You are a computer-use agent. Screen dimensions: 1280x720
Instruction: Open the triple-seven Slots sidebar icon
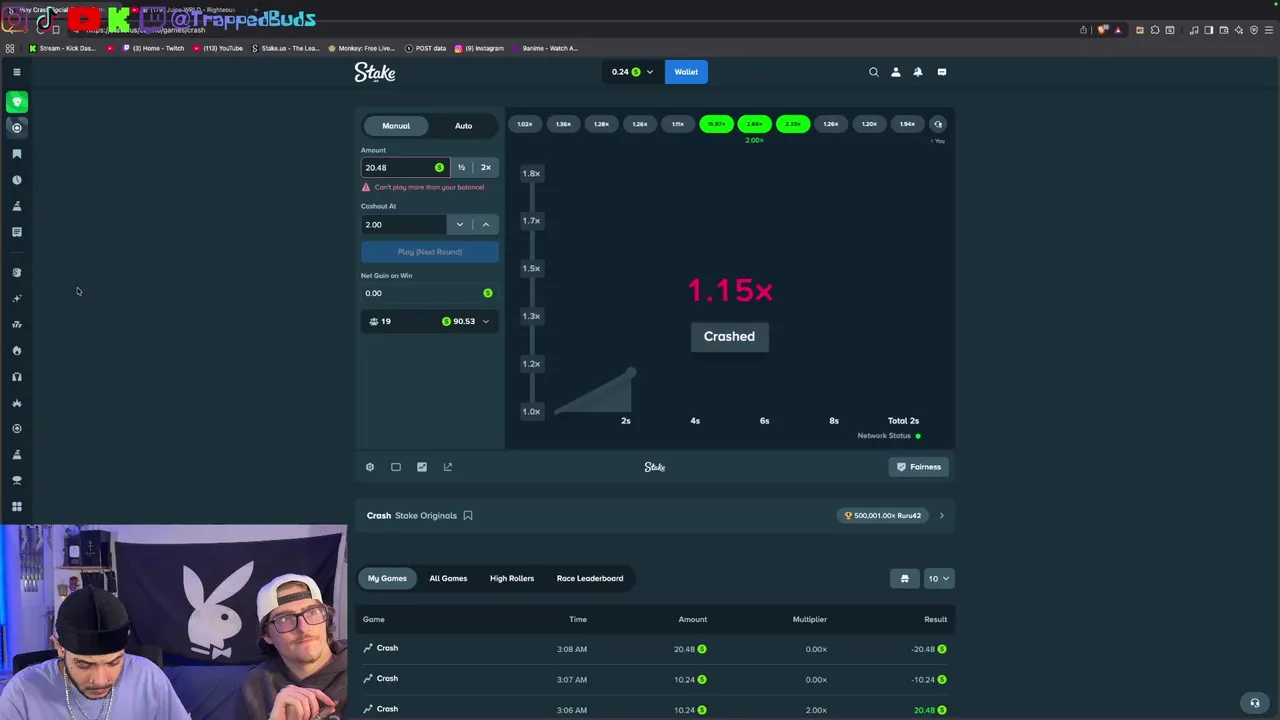pyautogui.click(x=17, y=324)
